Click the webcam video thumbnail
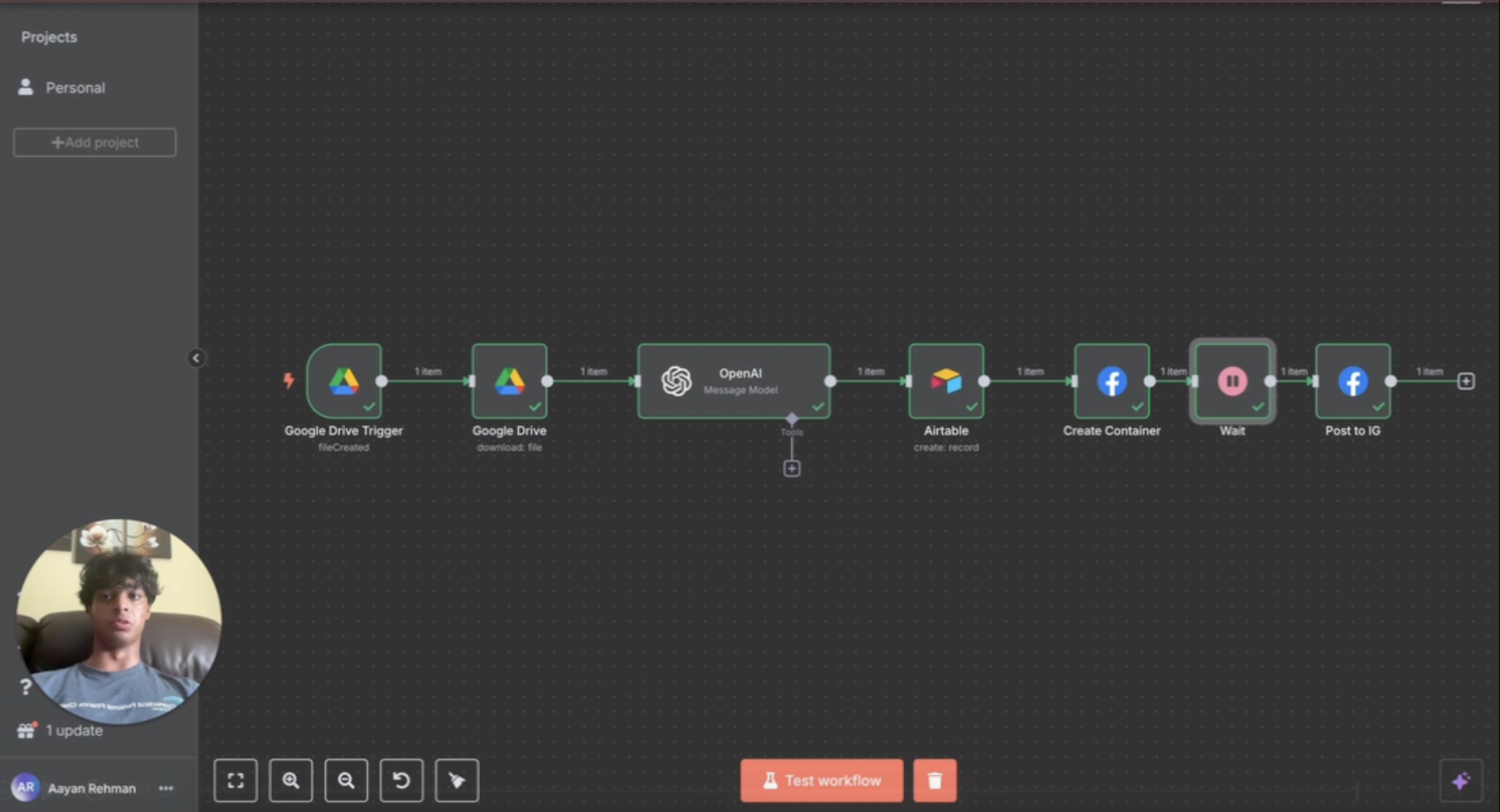Screen dimensions: 1500x812 [118, 621]
